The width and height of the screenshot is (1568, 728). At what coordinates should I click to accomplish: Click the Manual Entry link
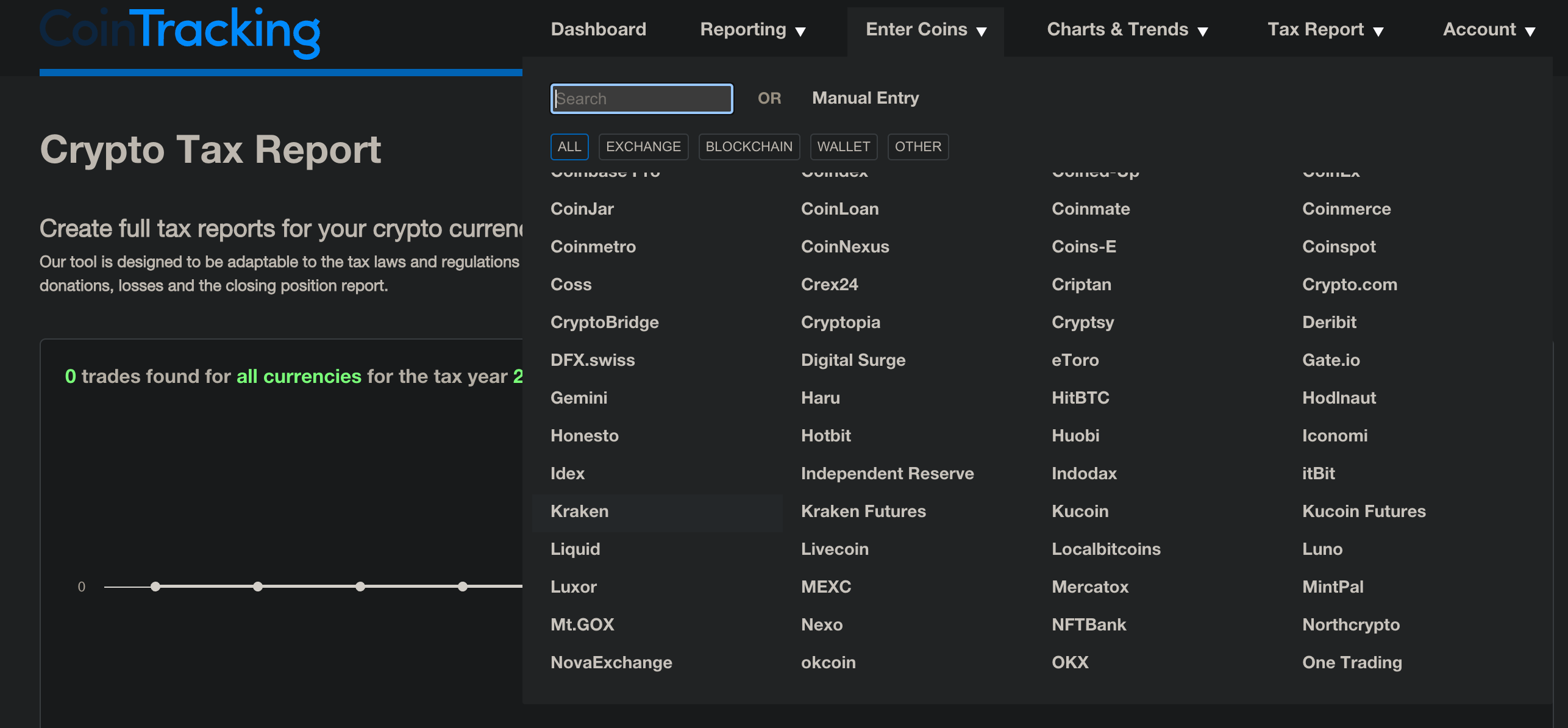coord(865,98)
